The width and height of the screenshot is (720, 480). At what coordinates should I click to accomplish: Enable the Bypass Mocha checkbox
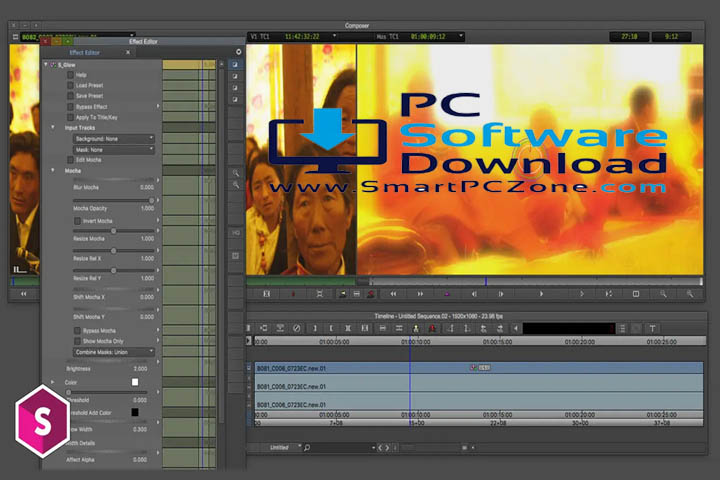78,331
